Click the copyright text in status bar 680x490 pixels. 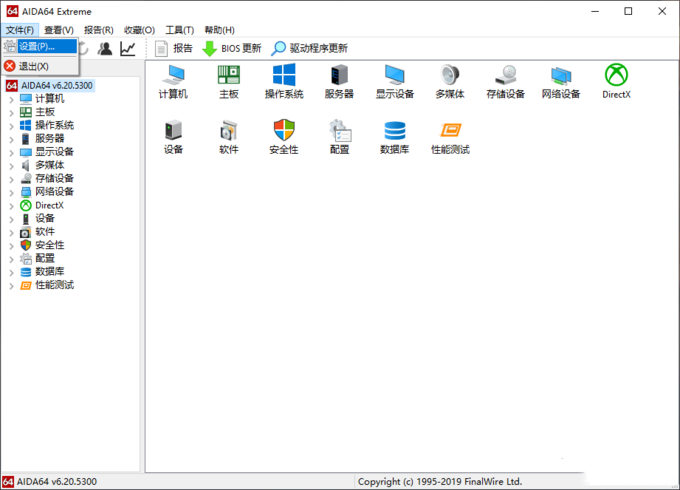[x=440, y=481]
